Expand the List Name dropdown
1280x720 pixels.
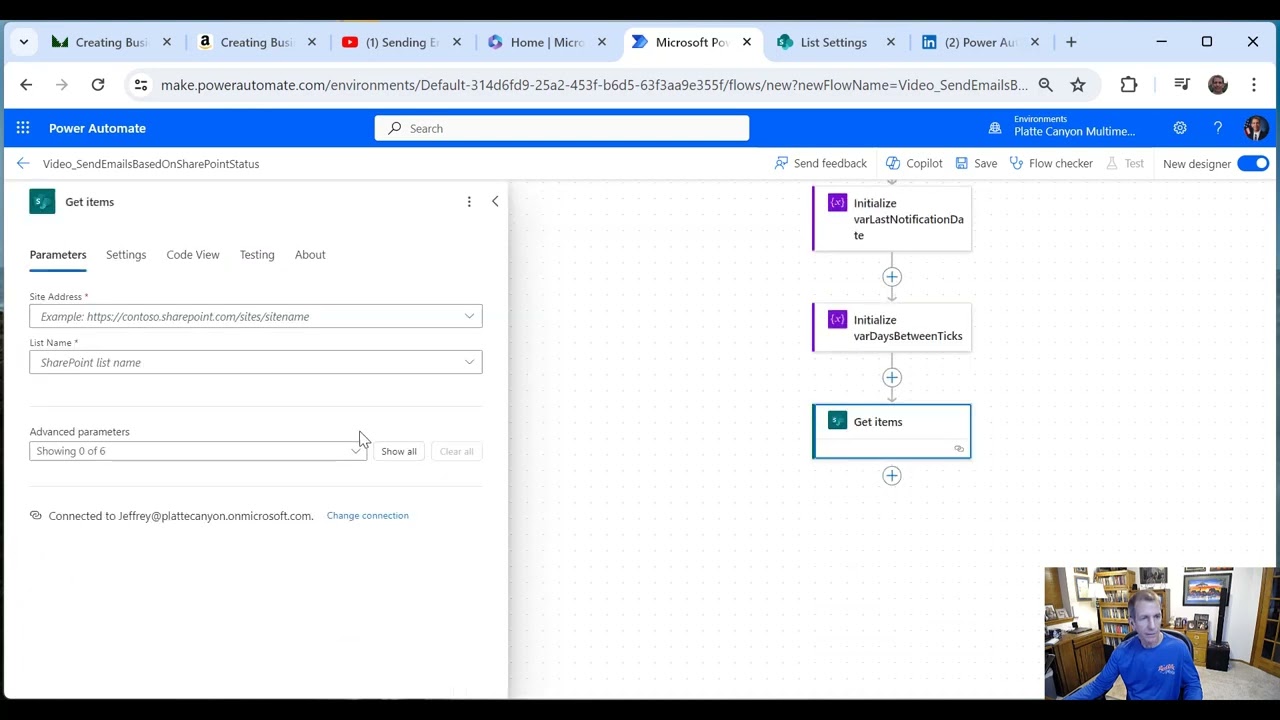469,362
